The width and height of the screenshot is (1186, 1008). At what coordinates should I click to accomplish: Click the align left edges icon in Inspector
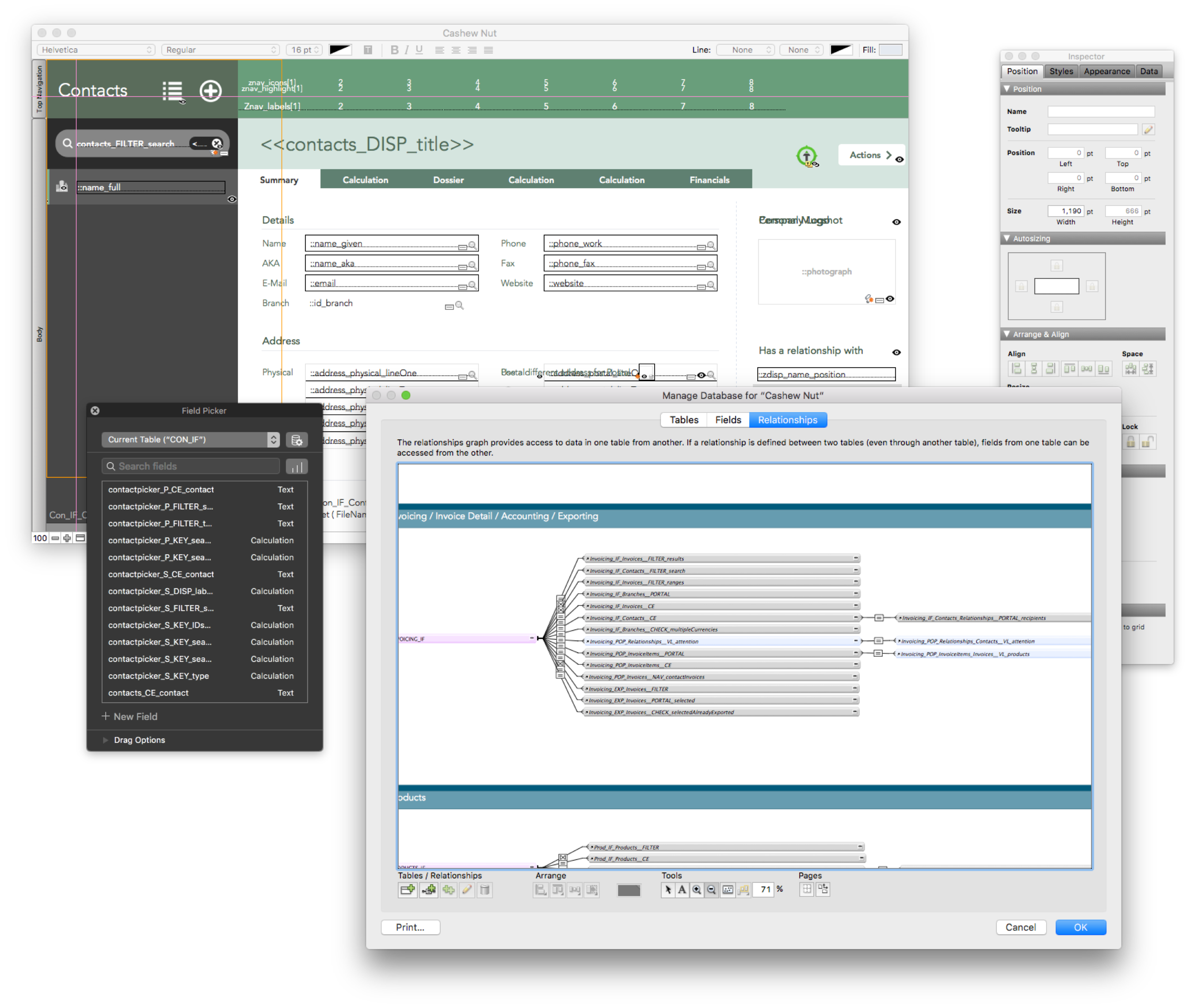click(1016, 369)
